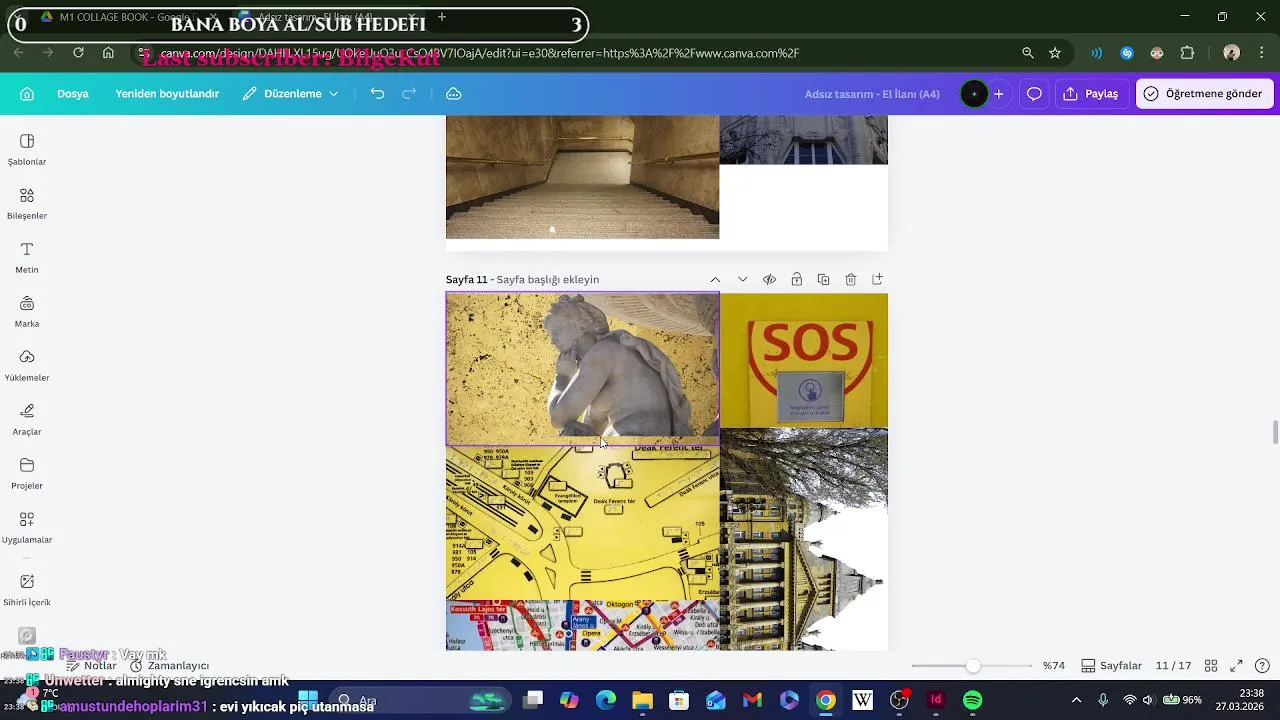Open a new browser tab

(441, 17)
